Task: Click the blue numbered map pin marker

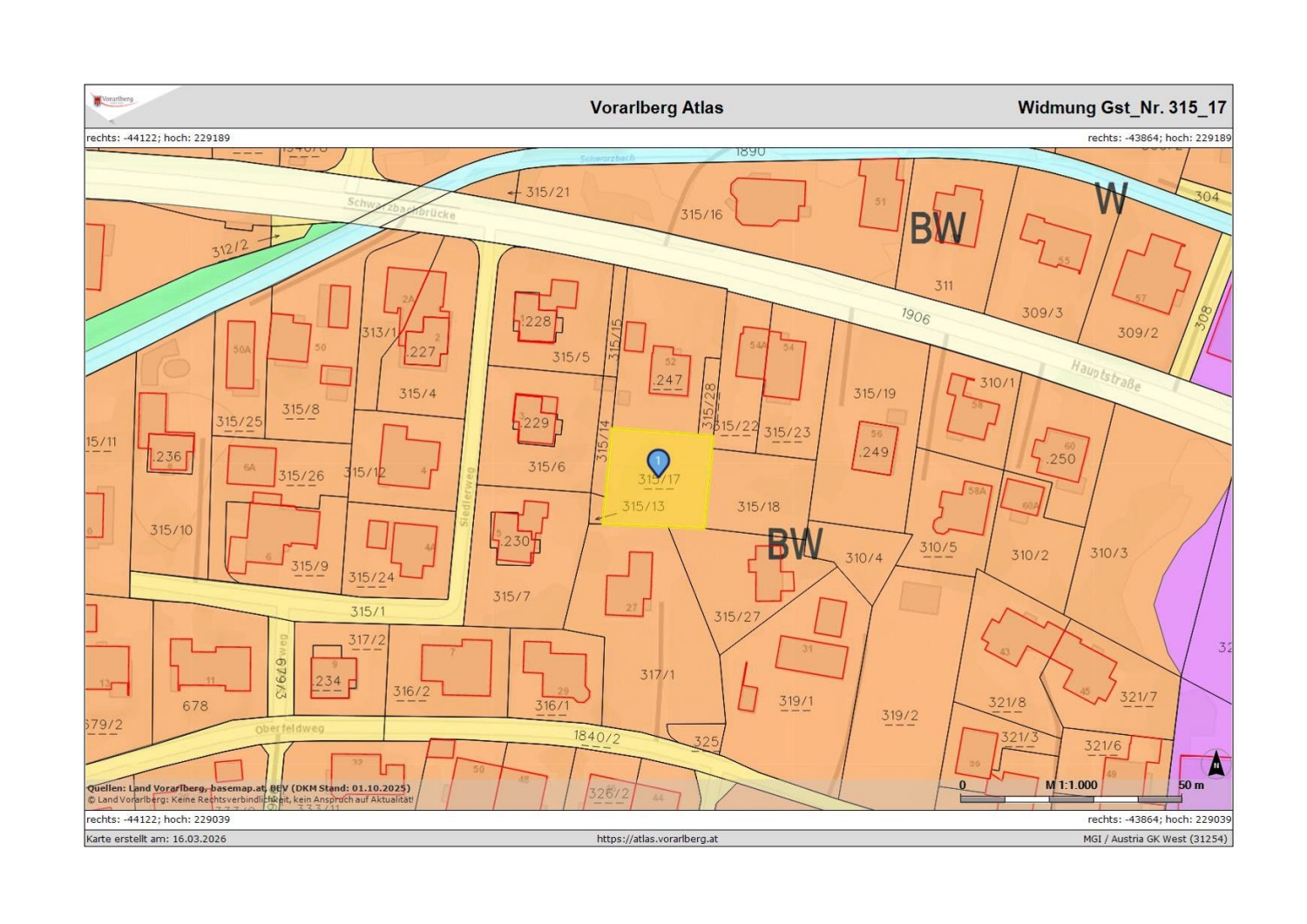Action: click(x=658, y=462)
